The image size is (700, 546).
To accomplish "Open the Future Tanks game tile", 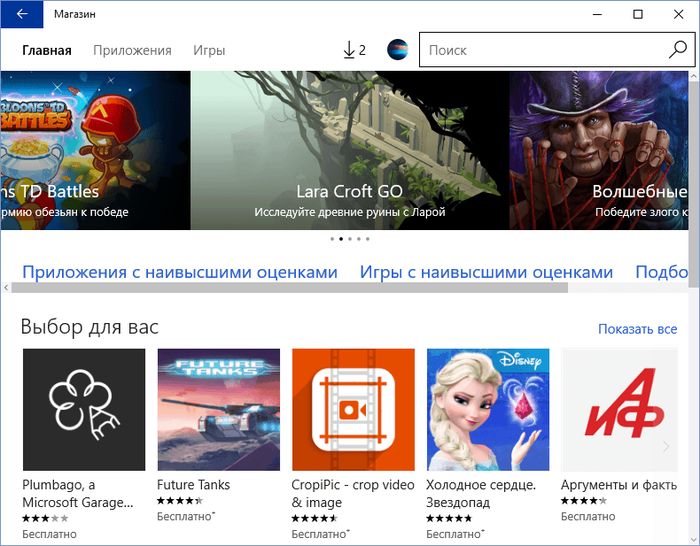I will [219, 409].
